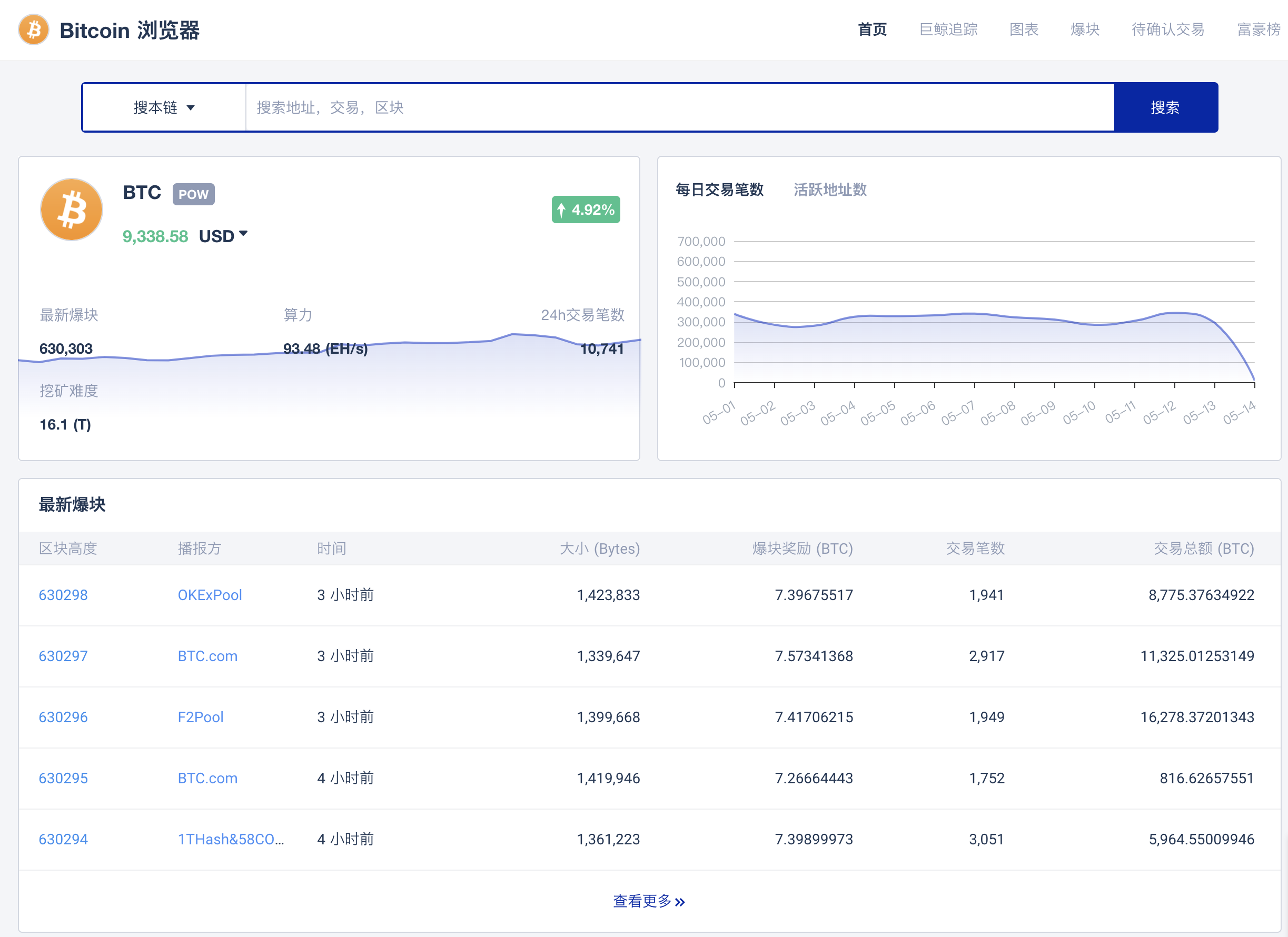Click the difficulty value 16.1 (T)

pyautogui.click(x=65, y=424)
